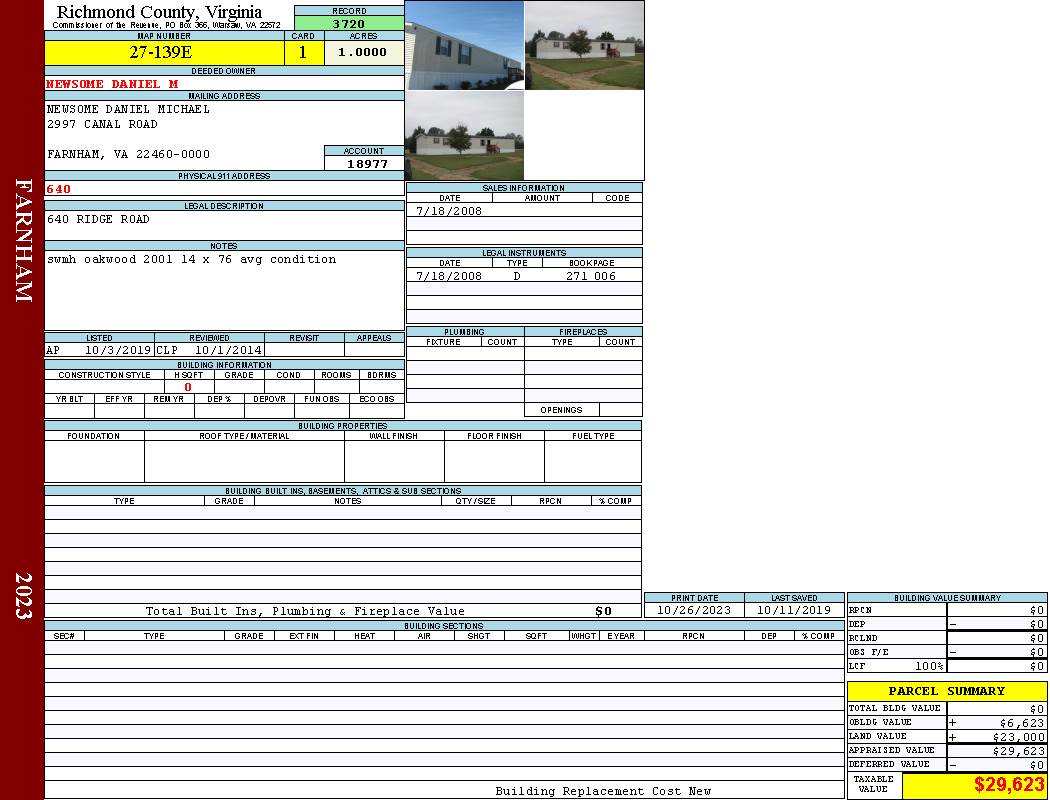Select the acres value 1.0000
This screenshot has width=1050, height=800.
coord(364,52)
